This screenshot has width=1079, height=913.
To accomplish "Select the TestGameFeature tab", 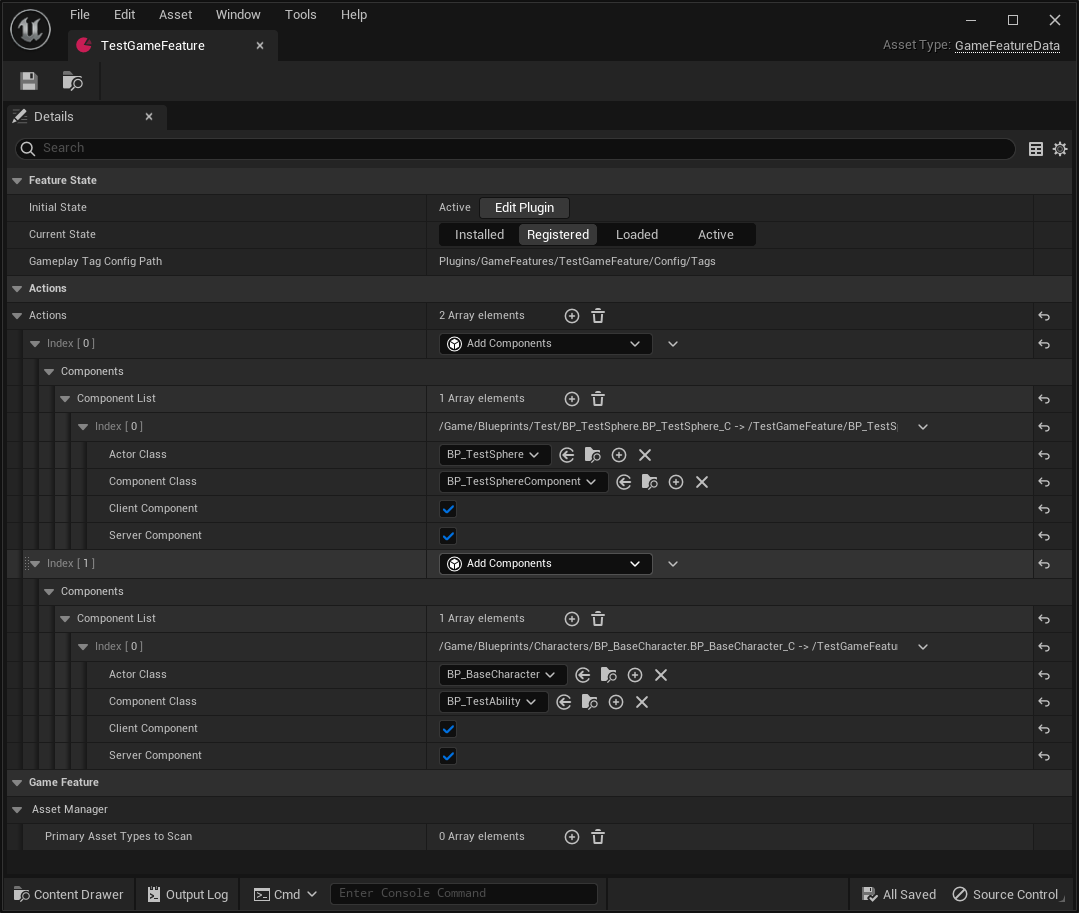I will [x=173, y=45].
